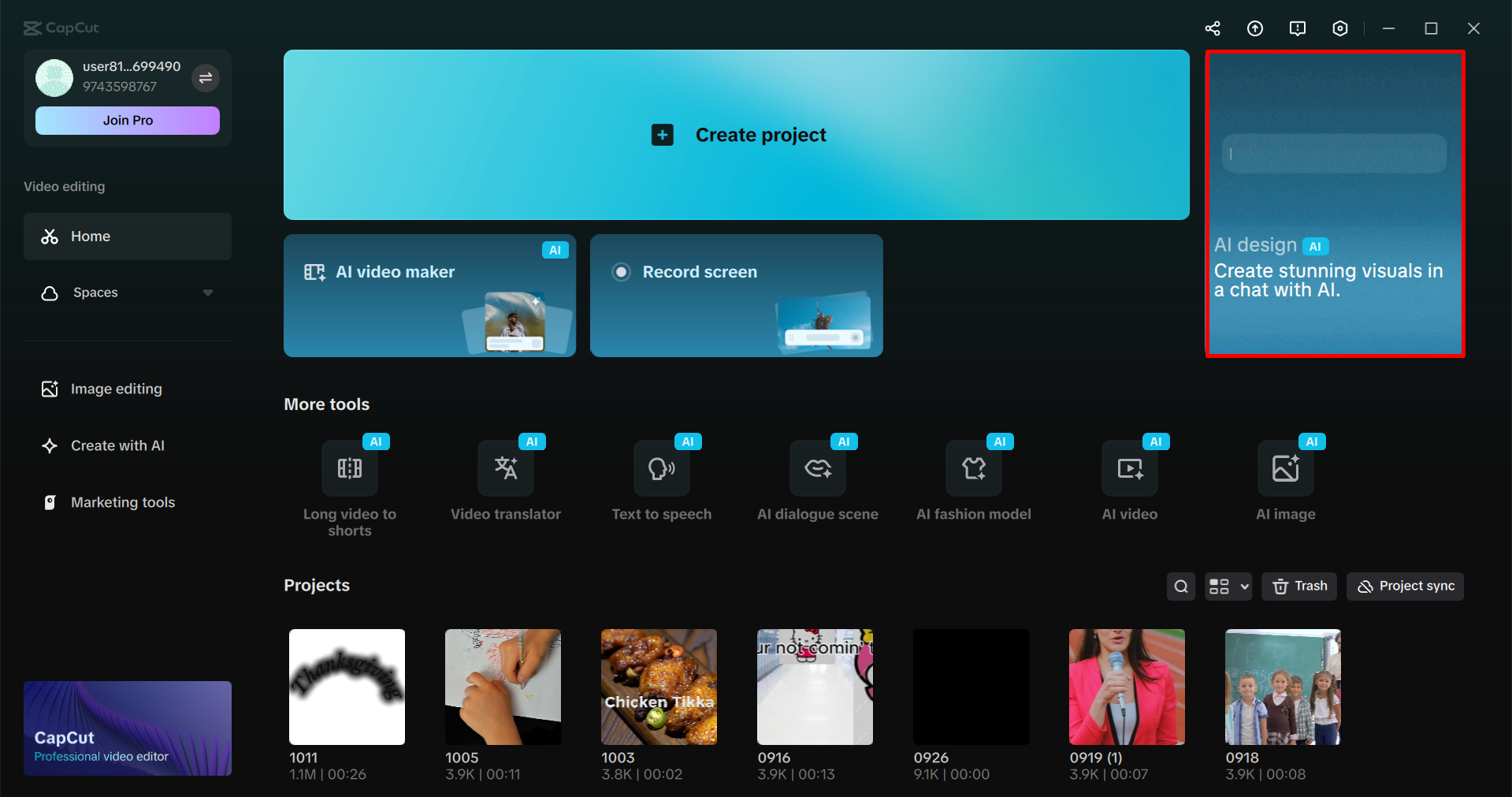The width and height of the screenshot is (1512, 797).
Task: Open the upload/update arrow icon
Action: (x=1255, y=28)
